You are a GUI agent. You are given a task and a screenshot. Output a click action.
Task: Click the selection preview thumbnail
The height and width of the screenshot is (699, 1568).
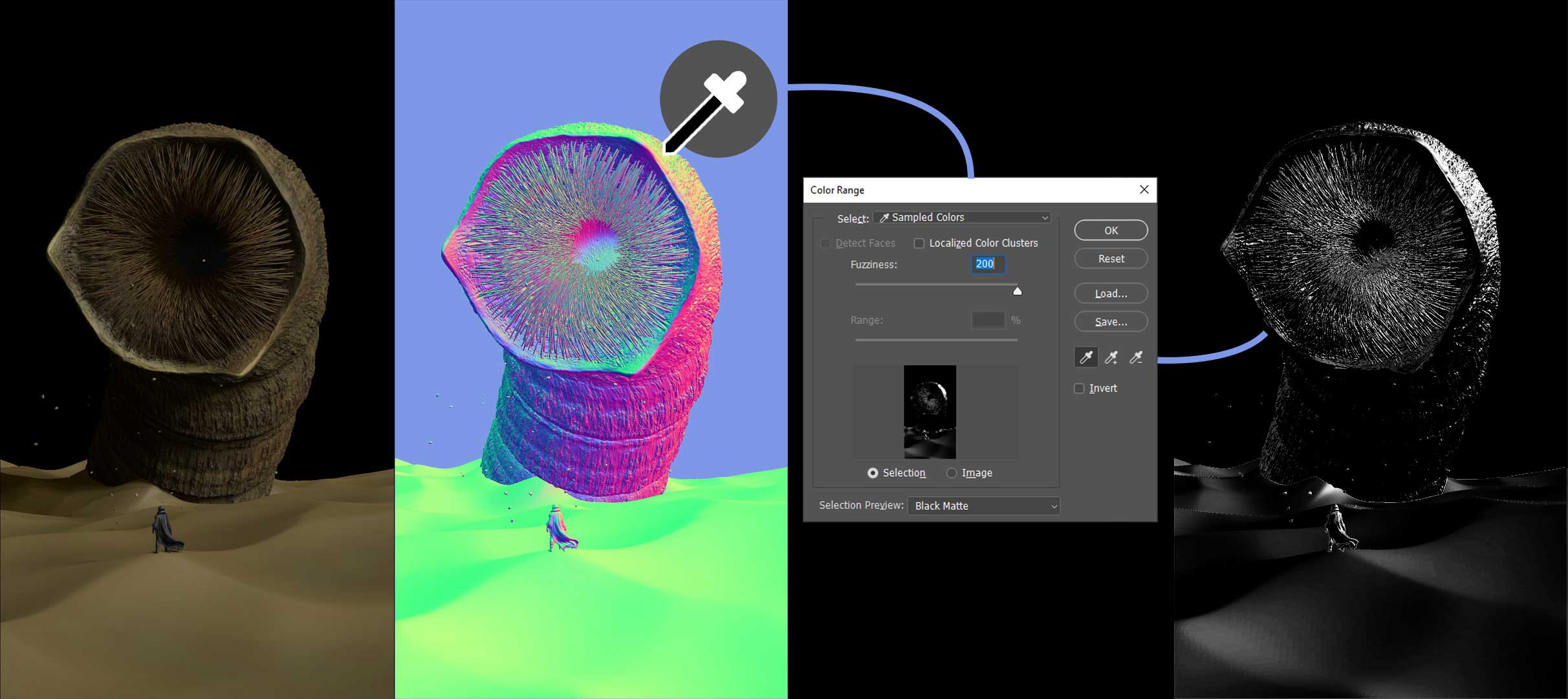(x=930, y=412)
